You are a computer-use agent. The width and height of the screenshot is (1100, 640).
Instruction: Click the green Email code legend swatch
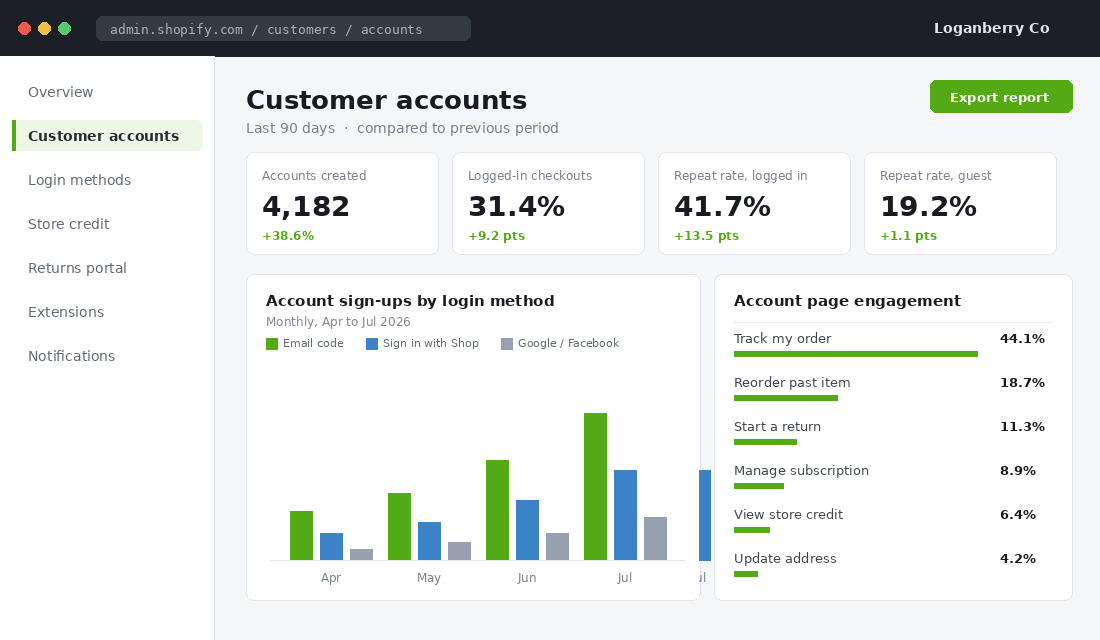272,344
